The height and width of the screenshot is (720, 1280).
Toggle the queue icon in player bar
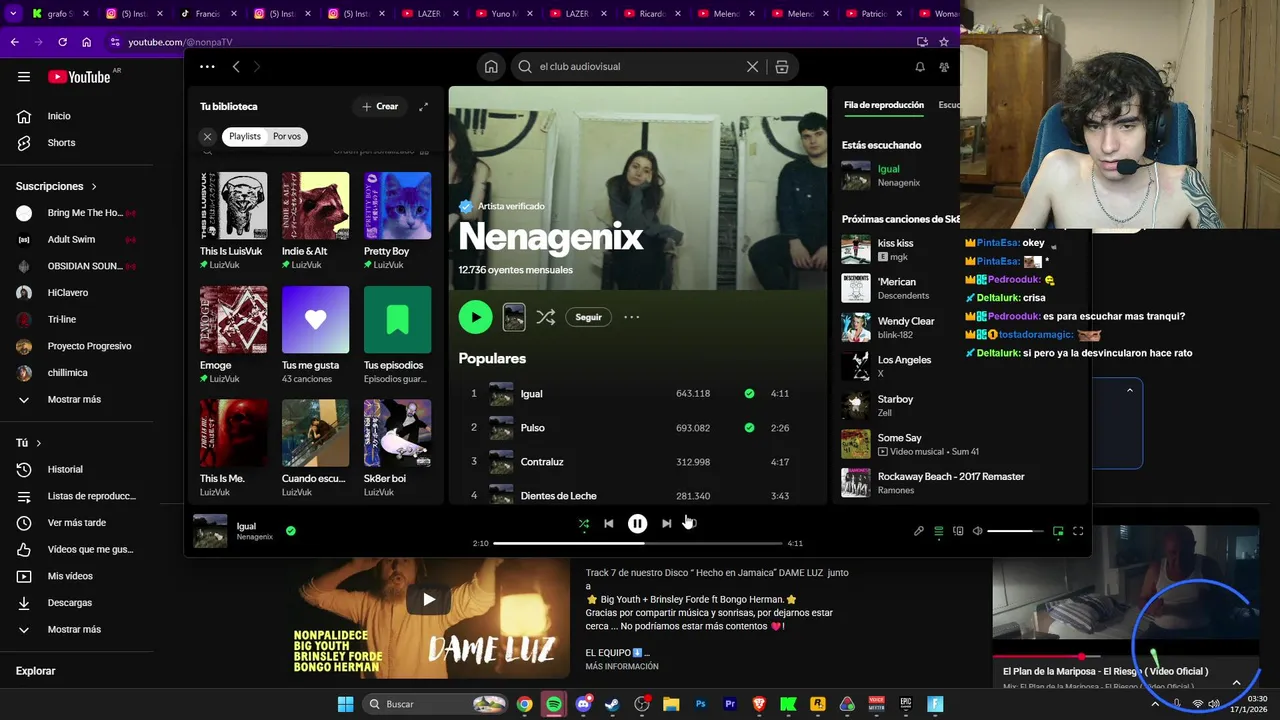point(938,531)
